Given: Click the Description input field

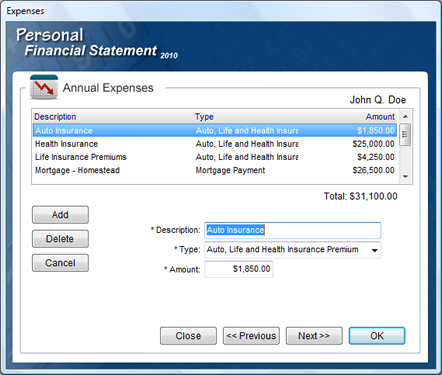Looking at the screenshot, I should pos(293,230).
